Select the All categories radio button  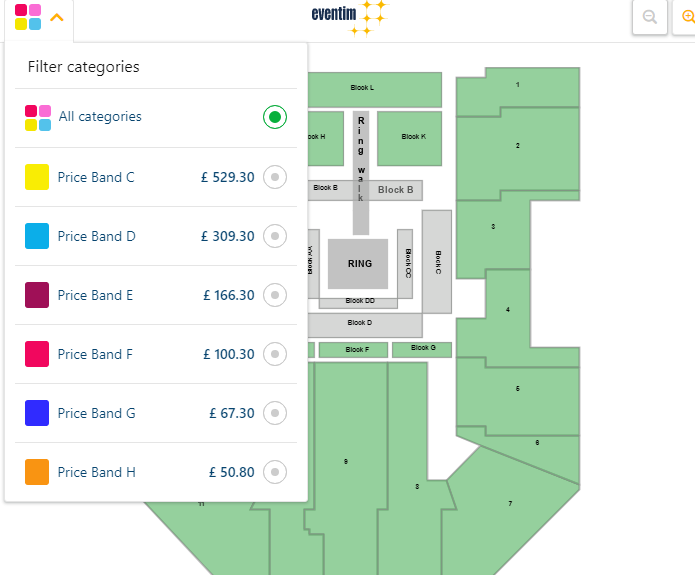pyautogui.click(x=275, y=117)
